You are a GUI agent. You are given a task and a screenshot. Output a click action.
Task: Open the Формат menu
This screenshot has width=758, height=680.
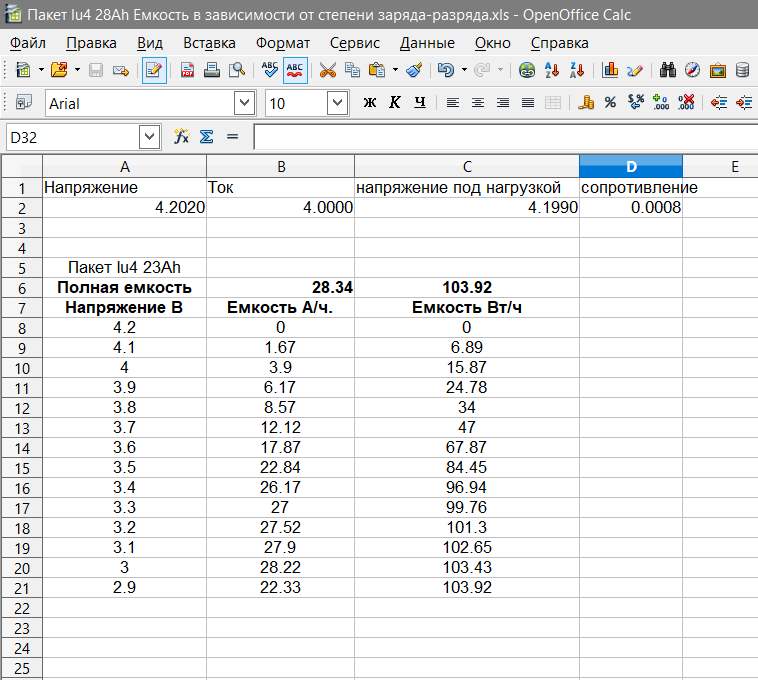point(283,43)
